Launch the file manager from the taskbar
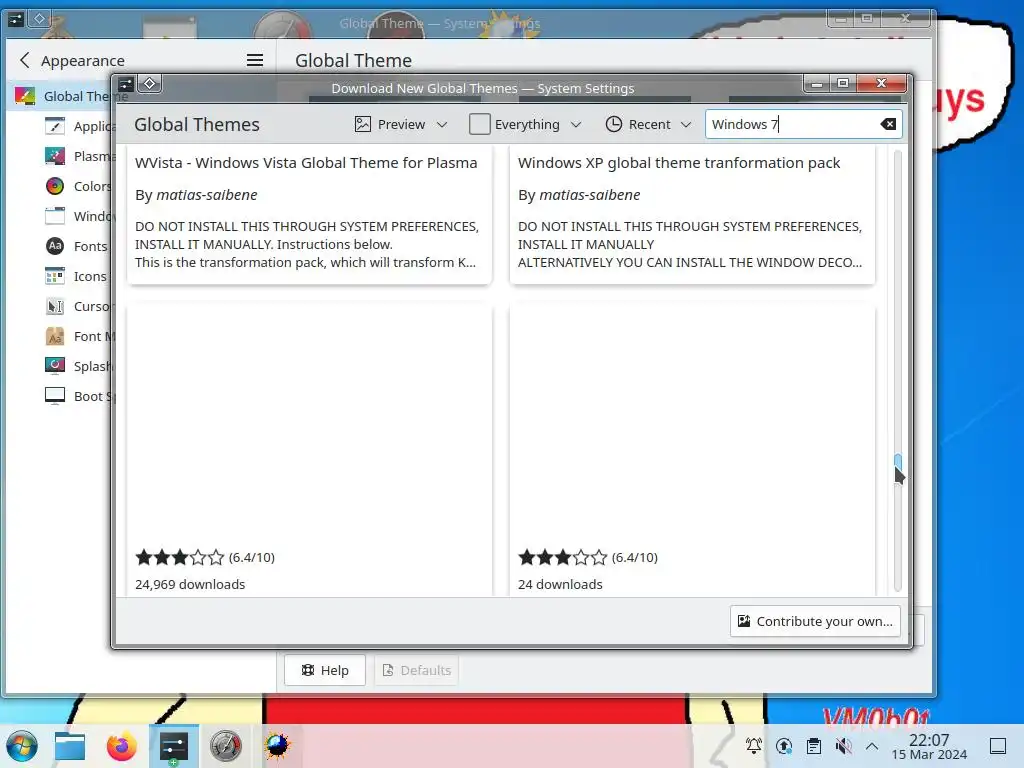 70,746
